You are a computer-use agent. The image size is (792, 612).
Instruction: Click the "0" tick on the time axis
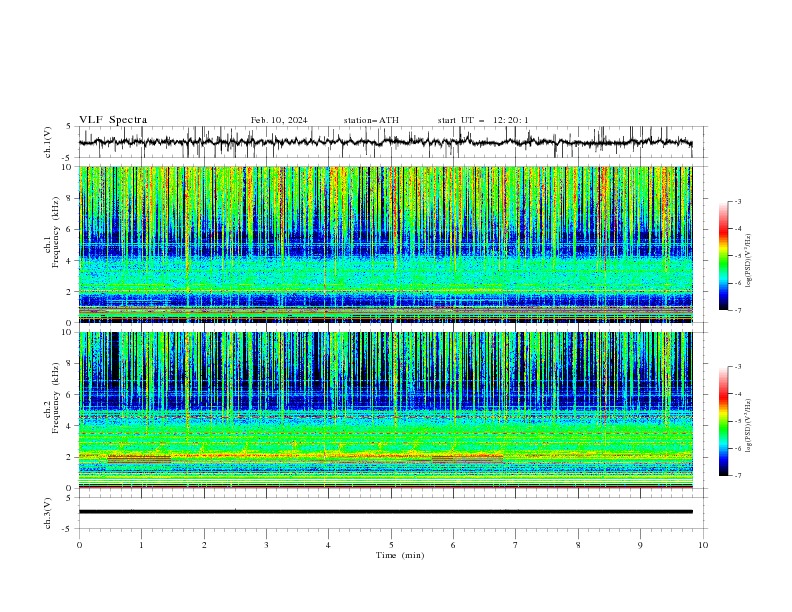pyautogui.click(x=79, y=545)
